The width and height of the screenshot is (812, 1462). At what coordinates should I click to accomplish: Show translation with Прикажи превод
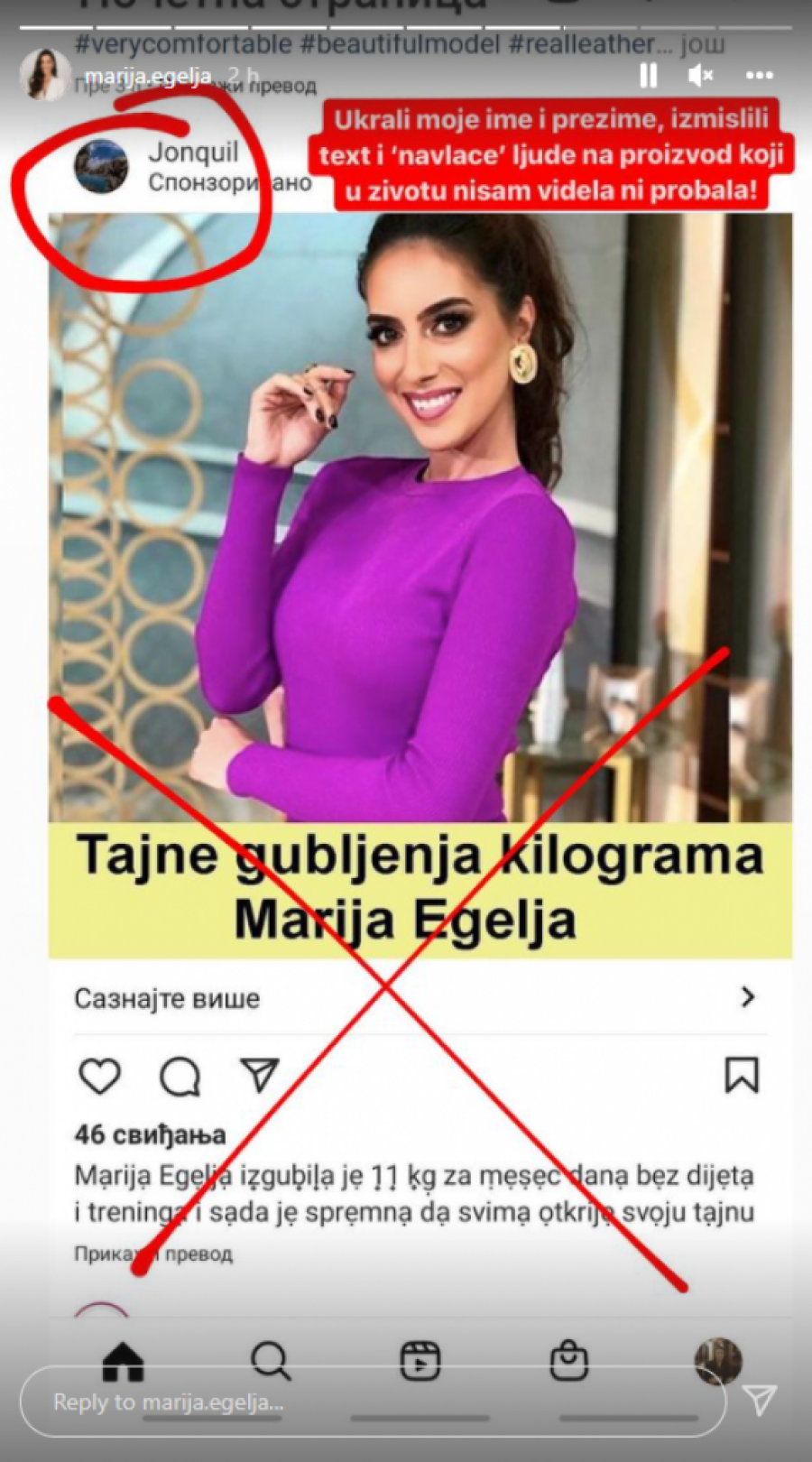coord(153,1254)
